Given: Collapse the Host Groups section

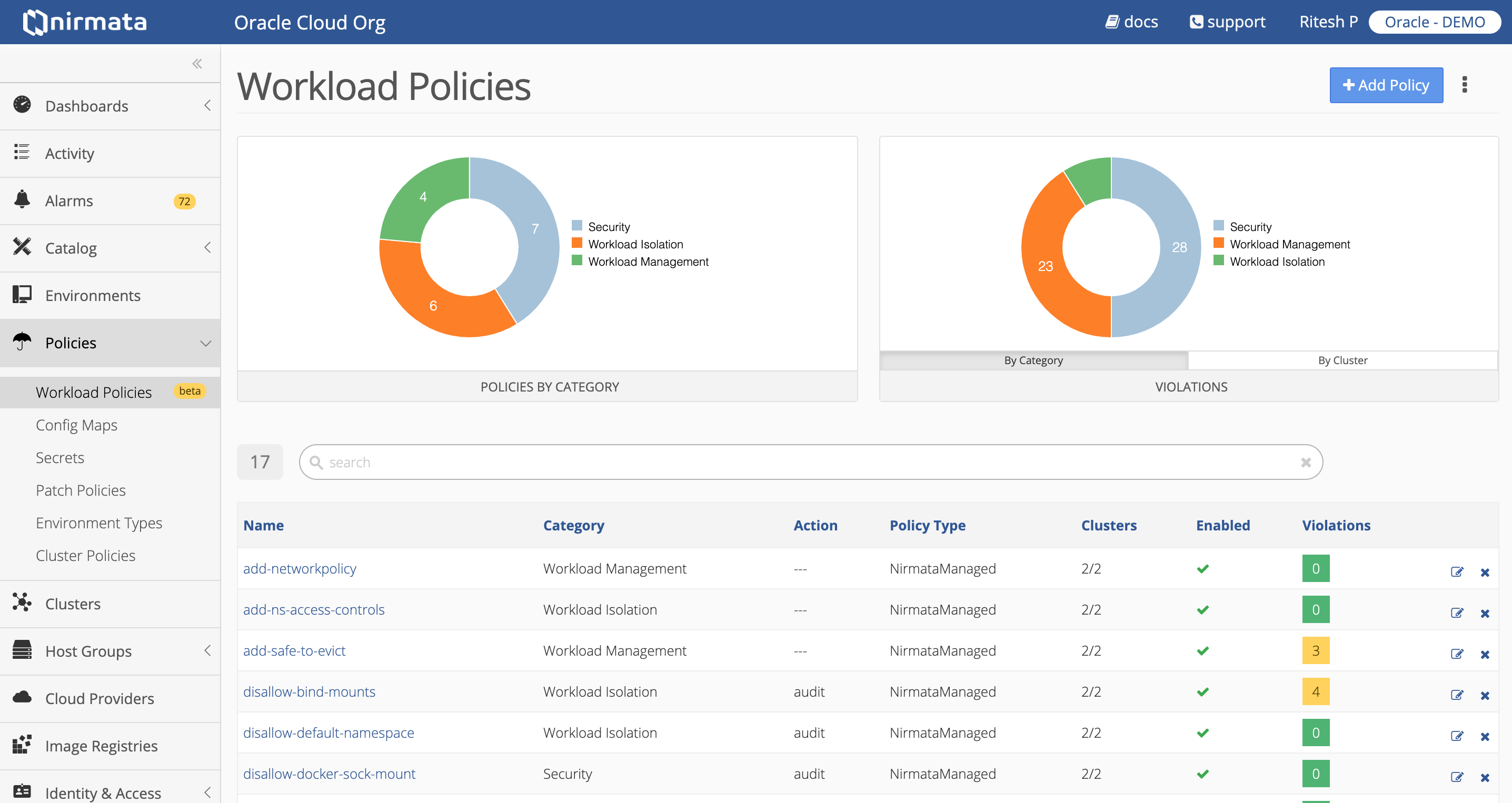Looking at the screenshot, I should coord(207,650).
